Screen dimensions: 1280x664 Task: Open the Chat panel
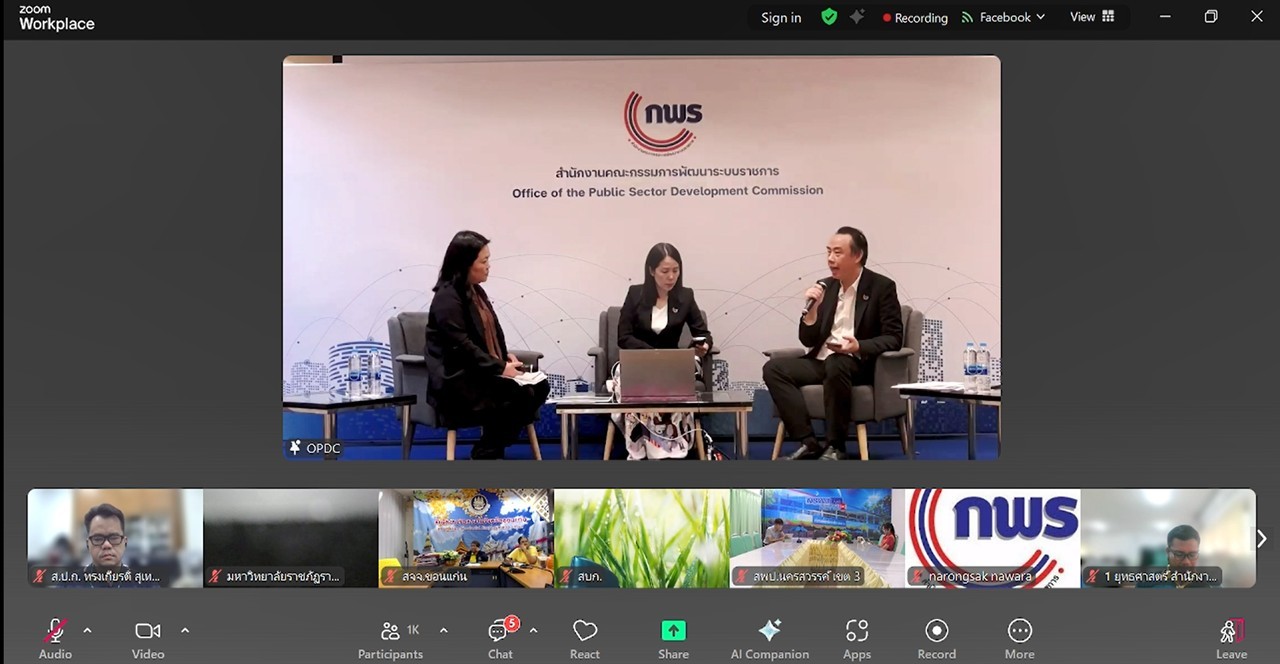point(500,638)
